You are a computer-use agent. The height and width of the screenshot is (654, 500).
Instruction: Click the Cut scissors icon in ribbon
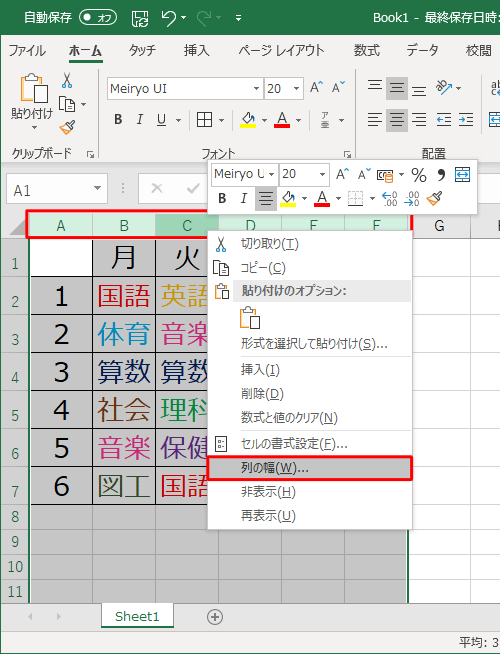(x=67, y=80)
